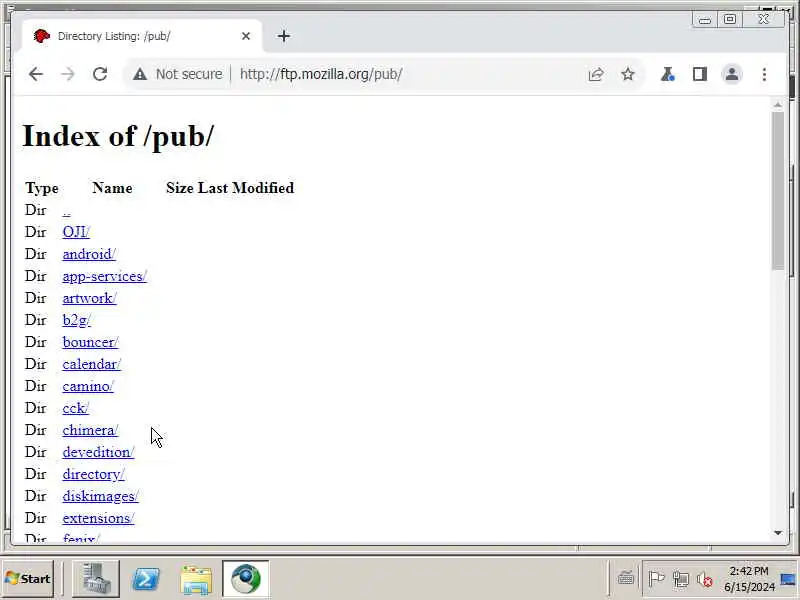Viewport: 800px width, 600px height.
Task: Open the app-services/ directory
Action: pyautogui.click(x=105, y=276)
